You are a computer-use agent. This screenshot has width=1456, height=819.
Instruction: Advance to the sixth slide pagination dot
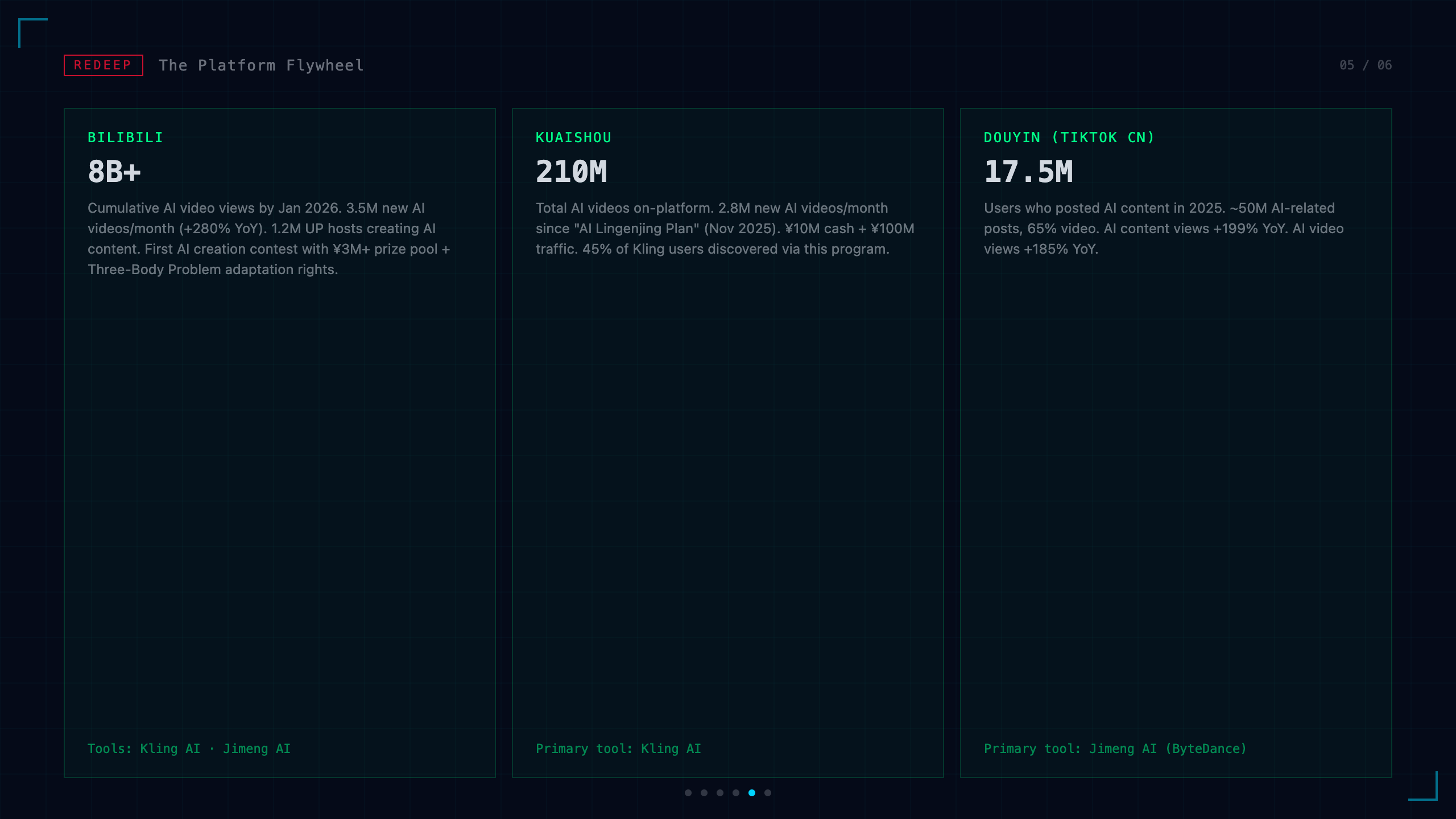(x=768, y=793)
